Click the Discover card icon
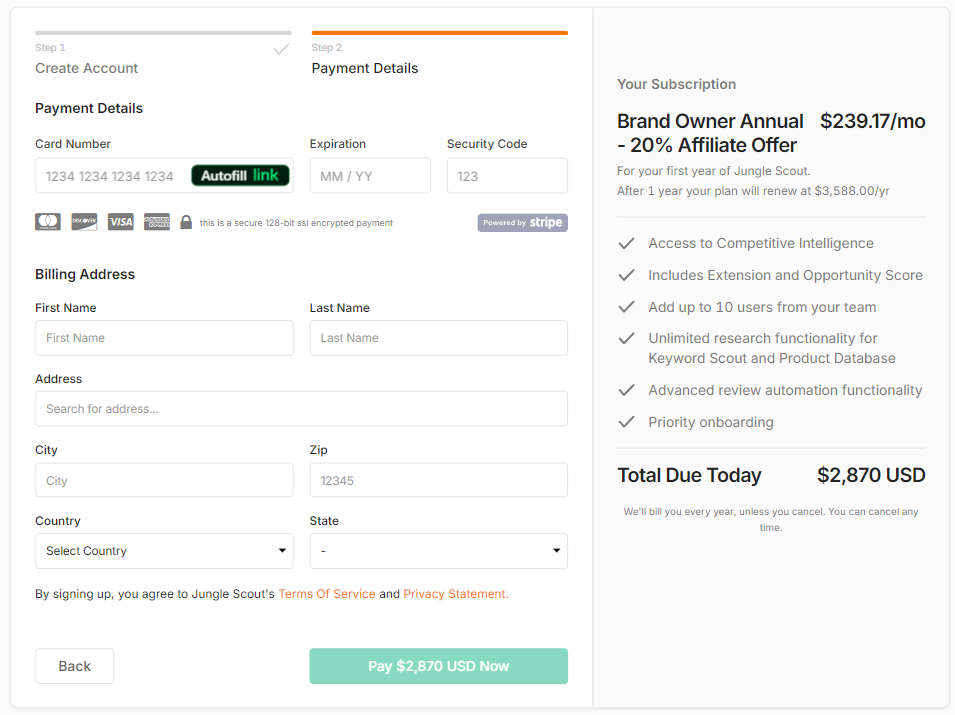The width and height of the screenshot is (955, 715). [84, 222]
